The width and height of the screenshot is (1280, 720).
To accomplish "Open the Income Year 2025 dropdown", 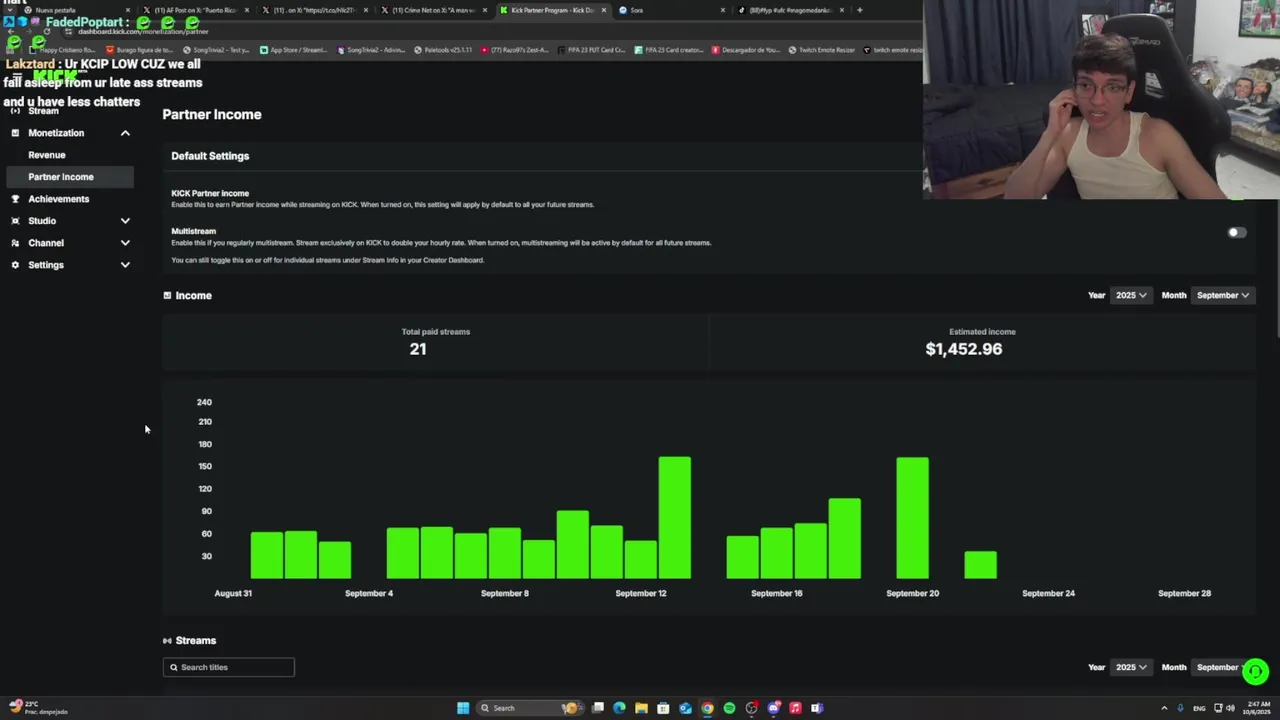I will pyautogui.click(x=1131, y=295).
